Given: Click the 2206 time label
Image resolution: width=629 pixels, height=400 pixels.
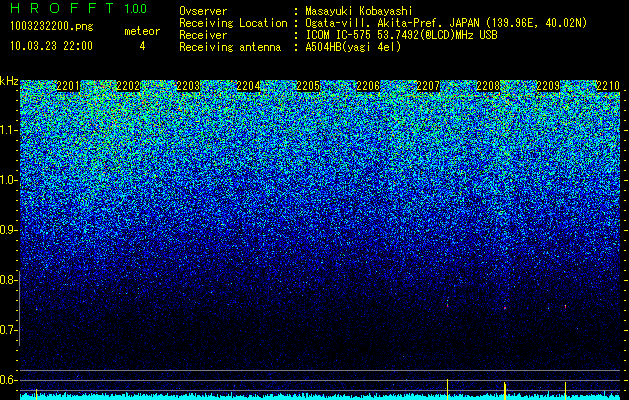Looking at the screenshot, I should coord(368,86).
